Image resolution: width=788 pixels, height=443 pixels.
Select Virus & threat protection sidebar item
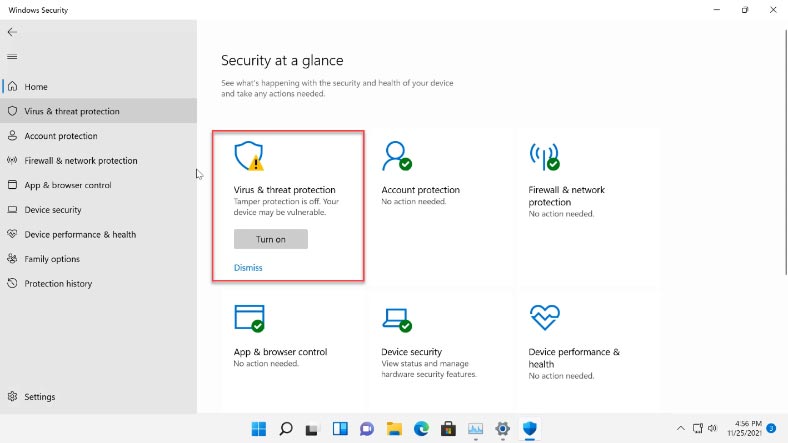pyautogui.click(x=98, y=111)
